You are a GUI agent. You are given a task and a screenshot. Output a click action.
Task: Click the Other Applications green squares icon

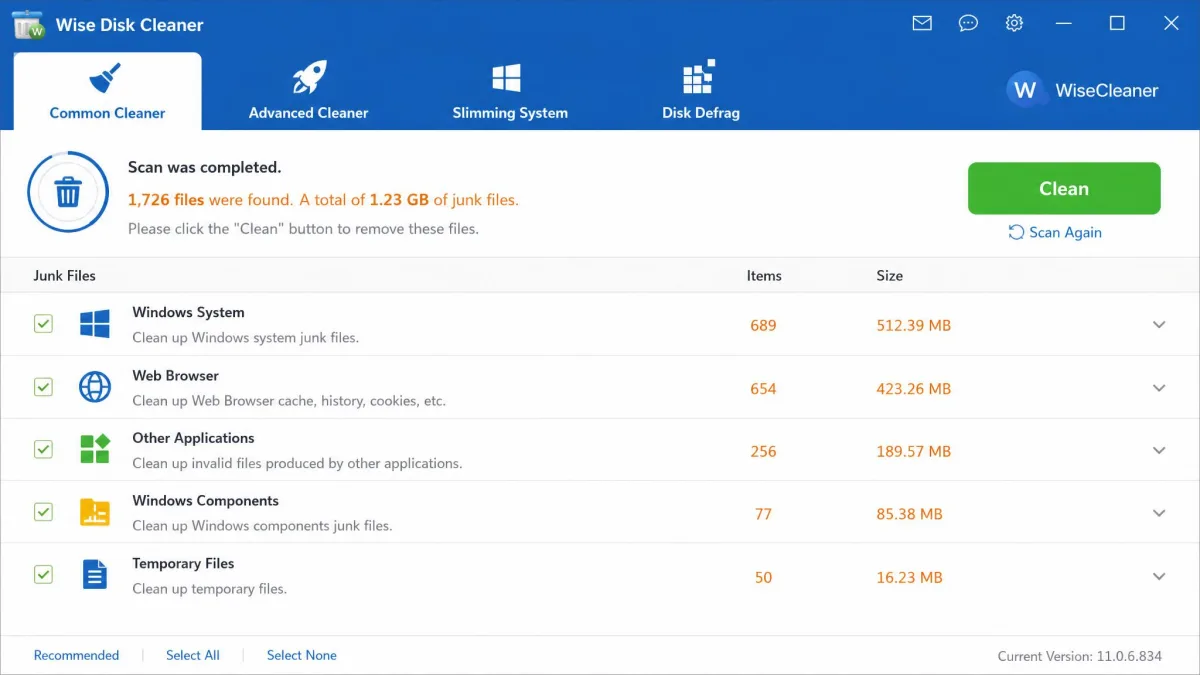[95, 449]
